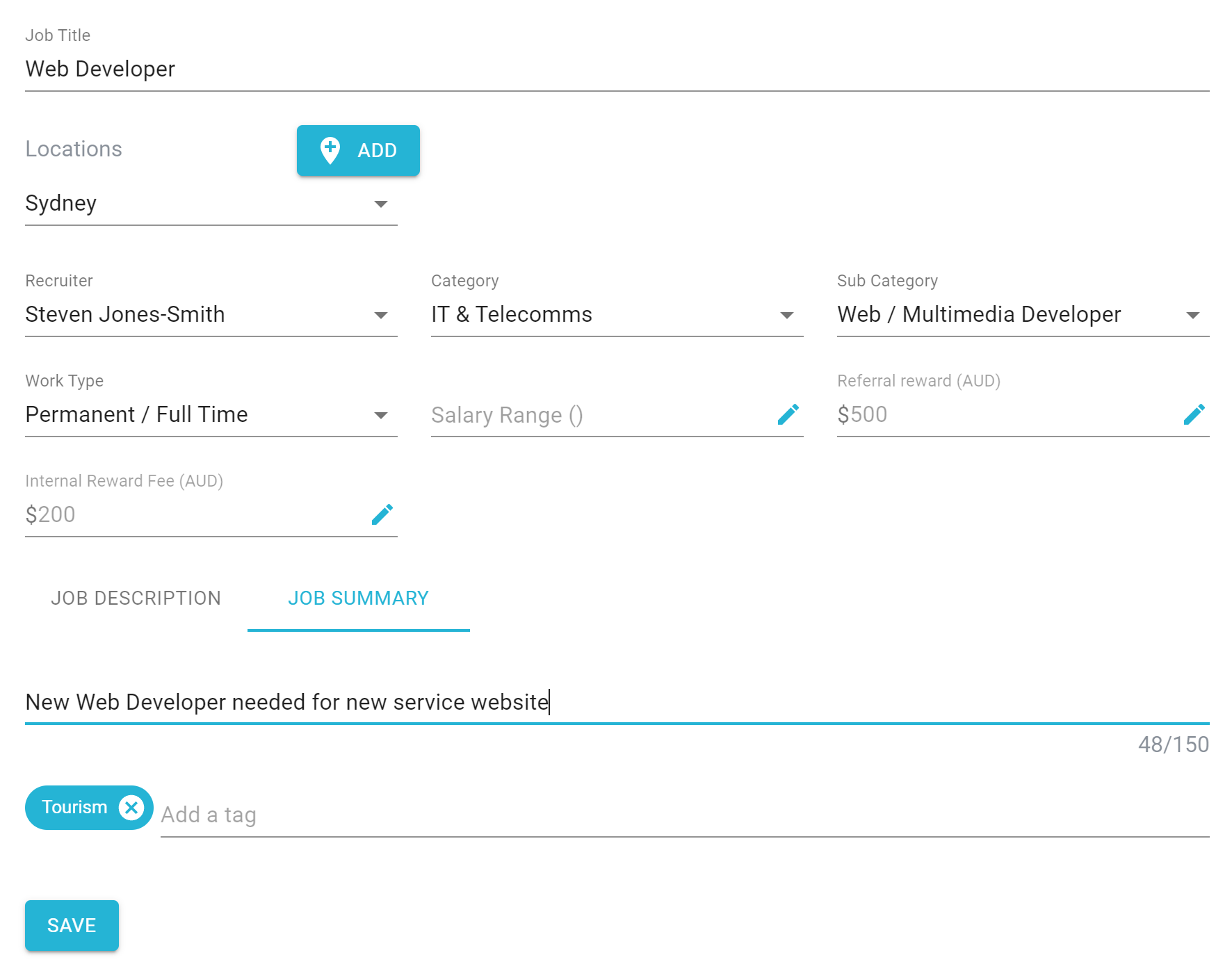Click the SAVE button
1232x978 pixels.
[72, 925]
